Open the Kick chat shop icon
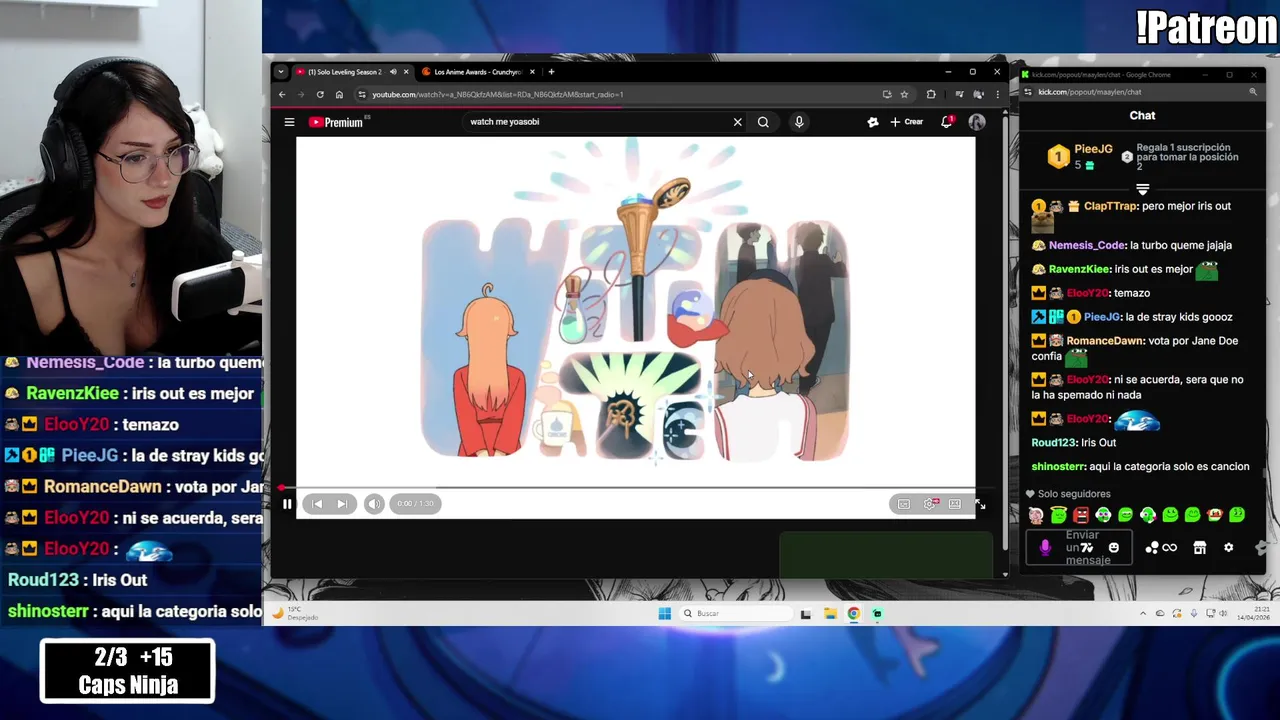The height and width of the screenshot is (720, 1280). [x=1200, y=548]
